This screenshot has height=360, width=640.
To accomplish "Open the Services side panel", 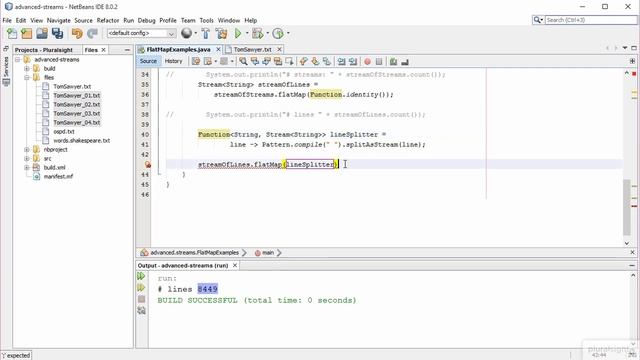I will click(6, 70).
